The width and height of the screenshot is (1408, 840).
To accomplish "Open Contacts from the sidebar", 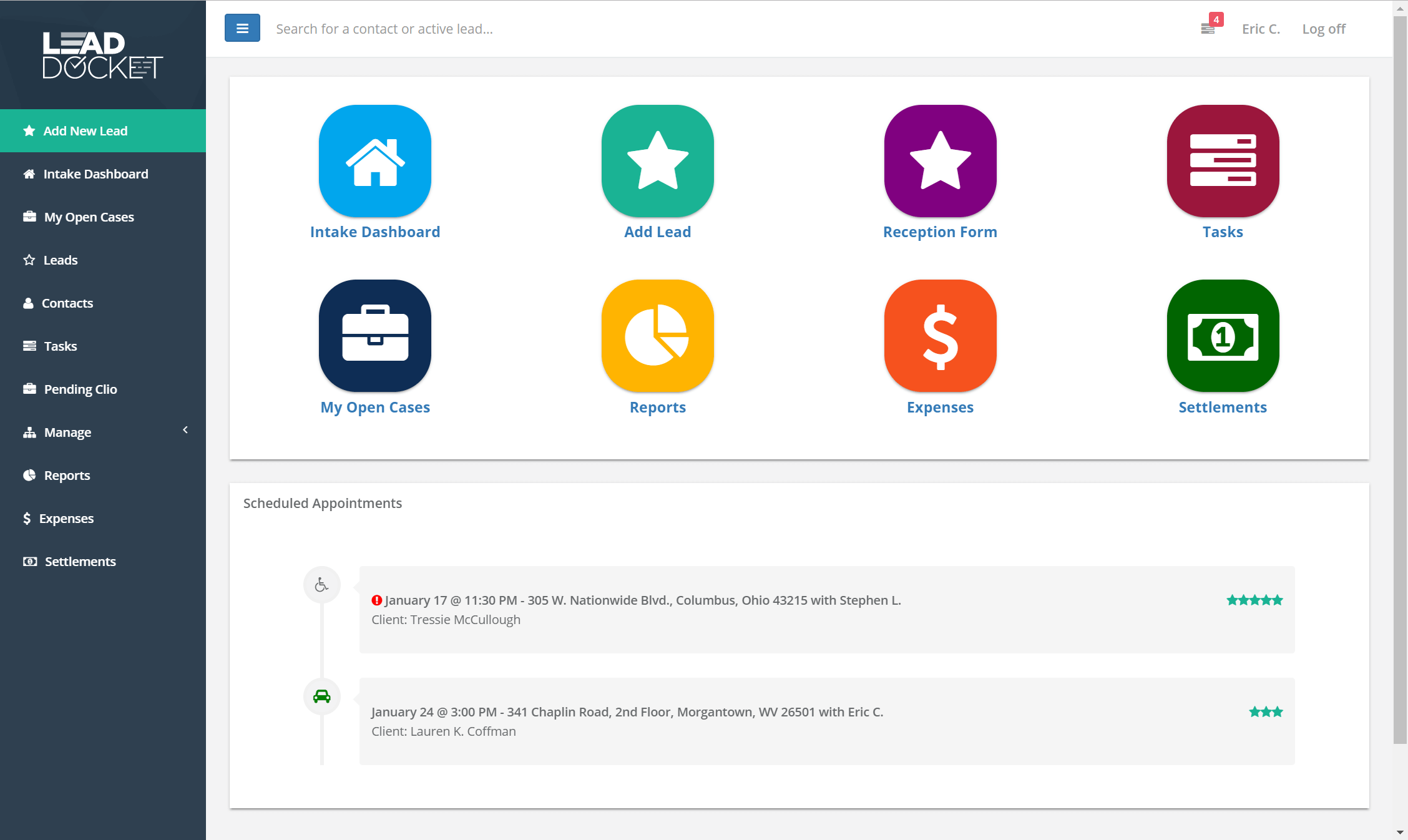I will (67, 303).
